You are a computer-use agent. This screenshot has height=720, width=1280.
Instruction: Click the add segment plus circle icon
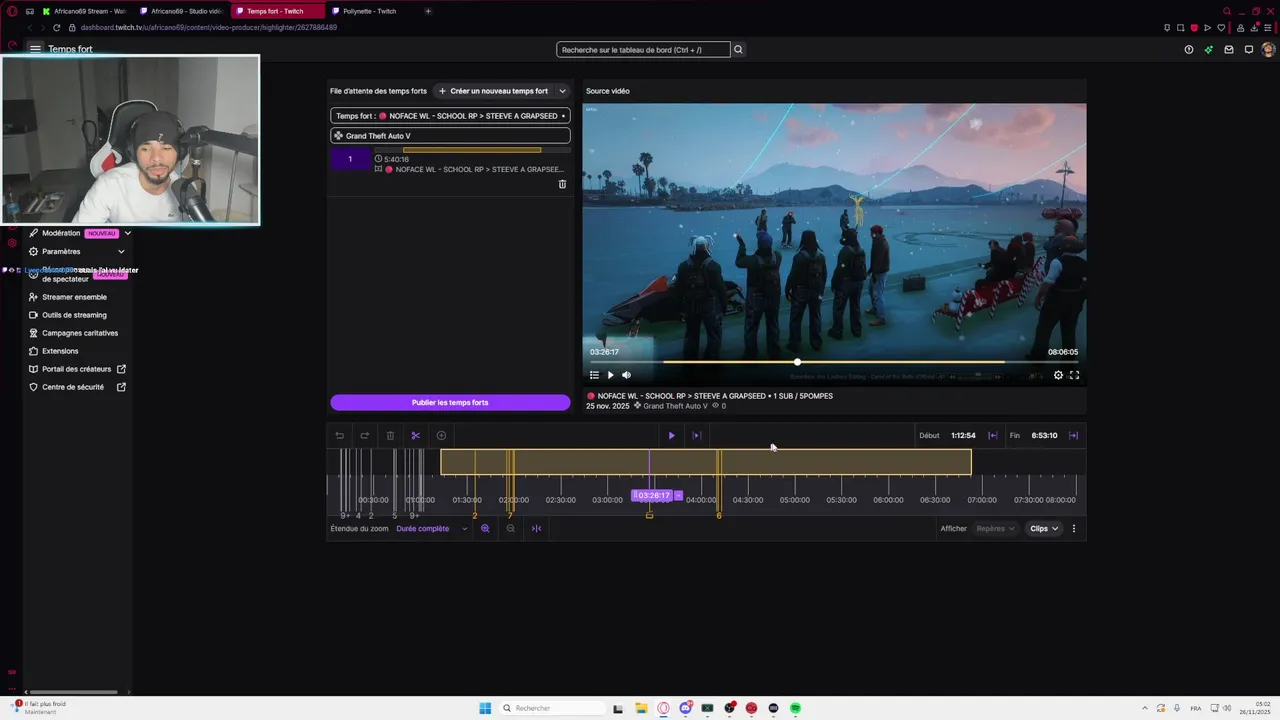pos(441,435)
